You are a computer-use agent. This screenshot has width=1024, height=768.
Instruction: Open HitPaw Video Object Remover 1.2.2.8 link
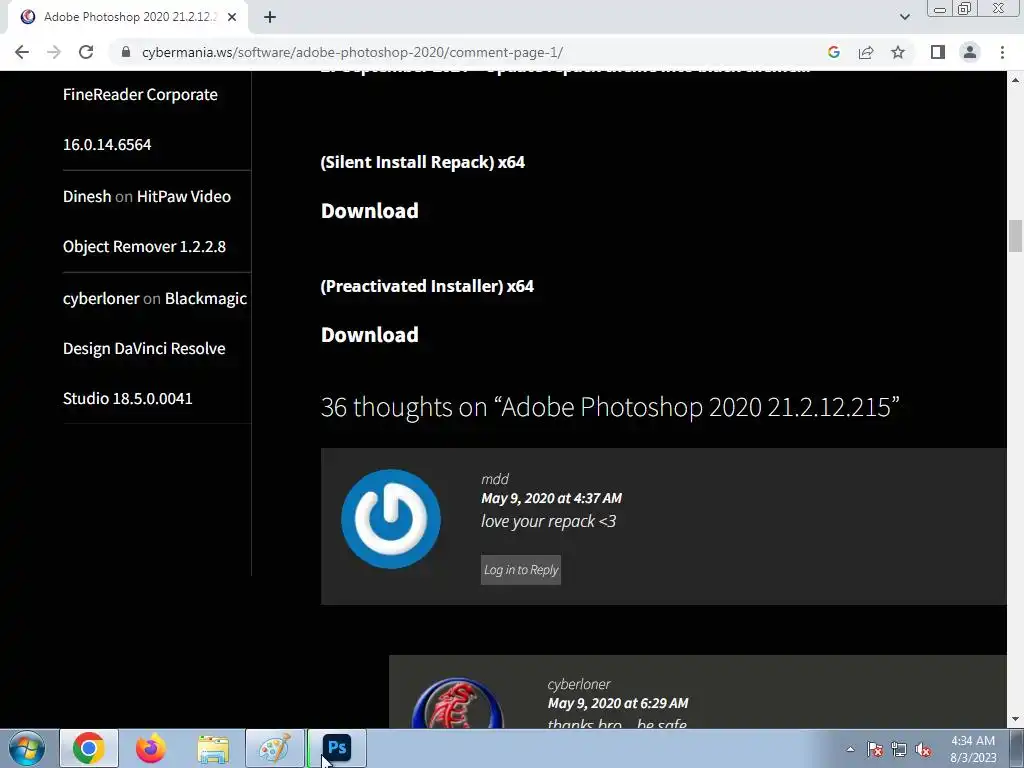click(x=147, y=221)
